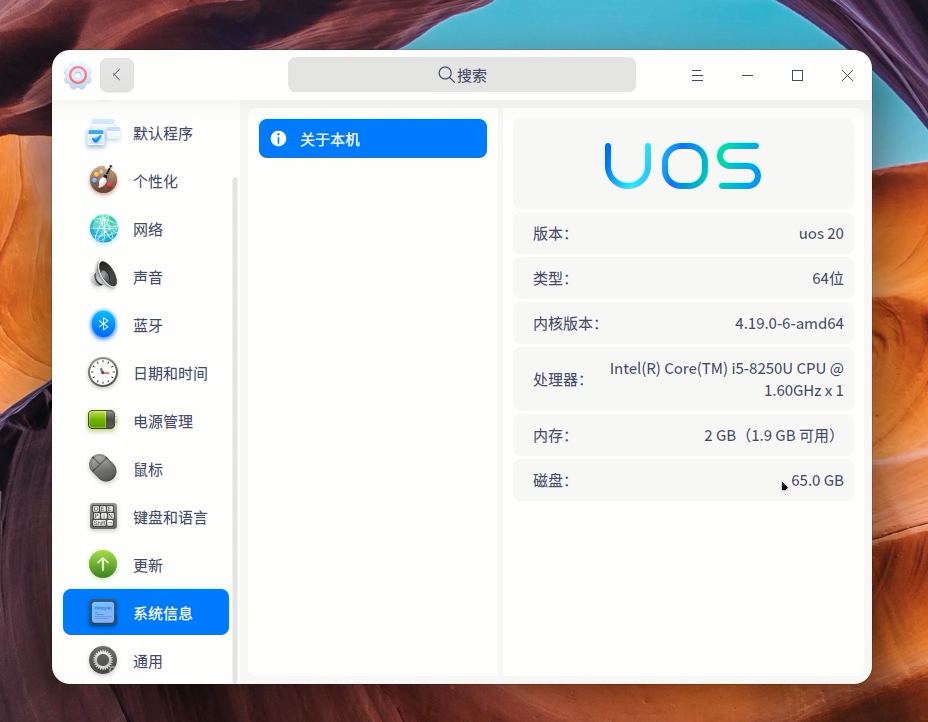The width and height of the screenshot is (928, 722).
Task: Click the 更新 label
Action: 148,566
